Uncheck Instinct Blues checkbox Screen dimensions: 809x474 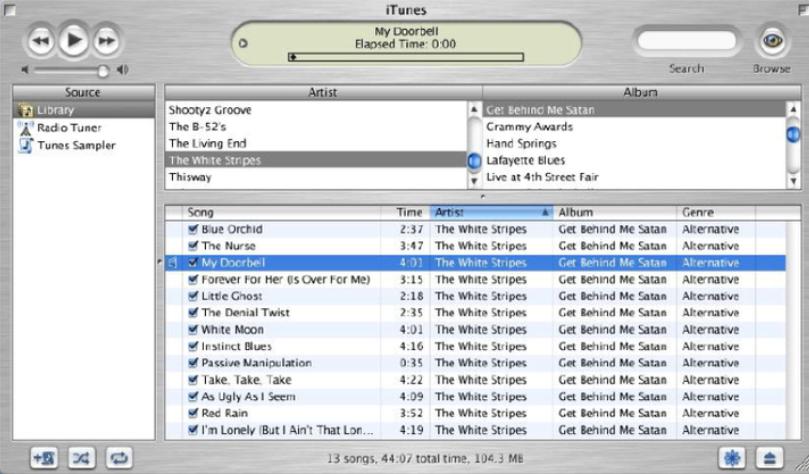click(193, 346)
